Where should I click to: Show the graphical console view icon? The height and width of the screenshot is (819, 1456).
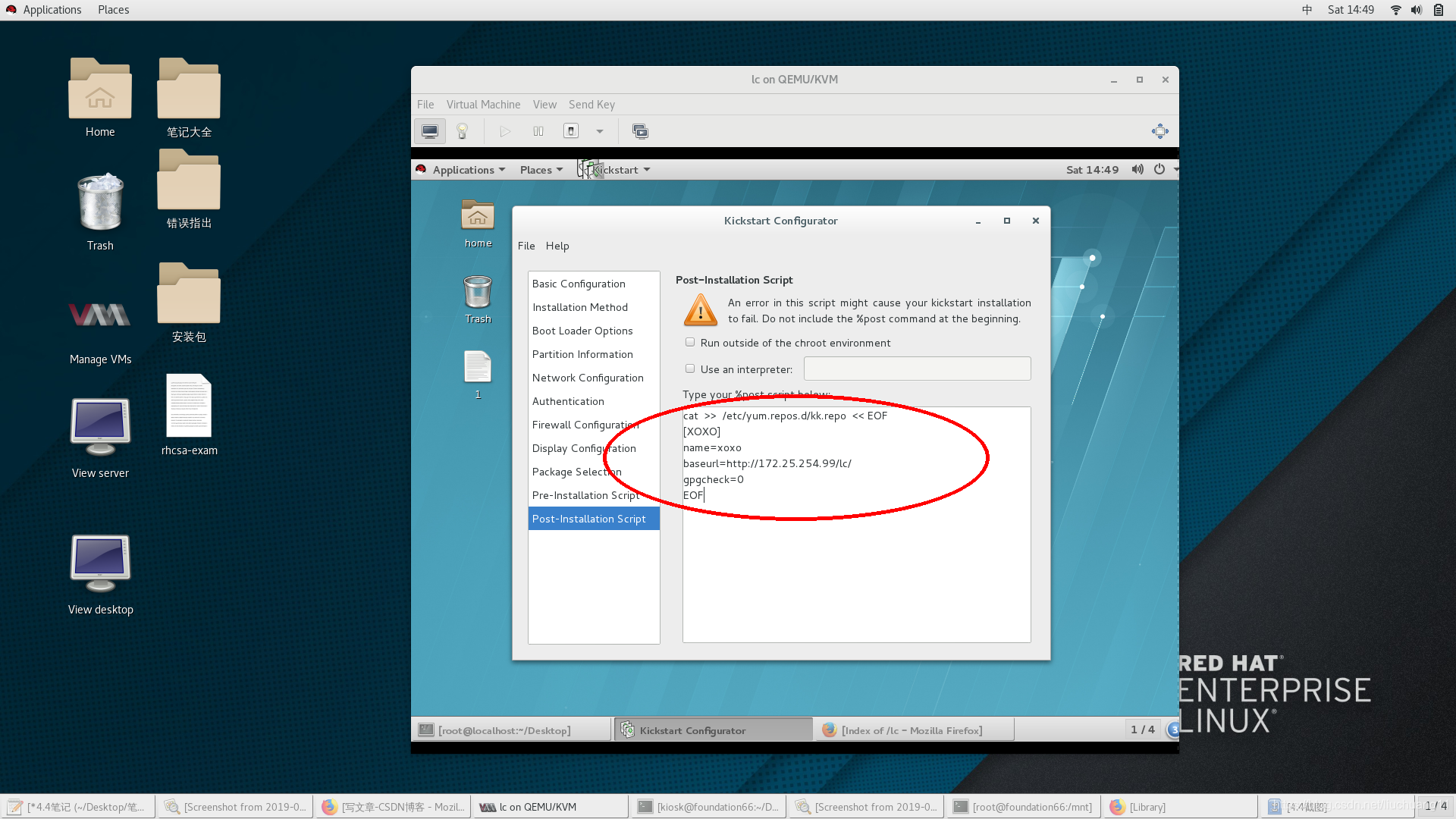430,131
